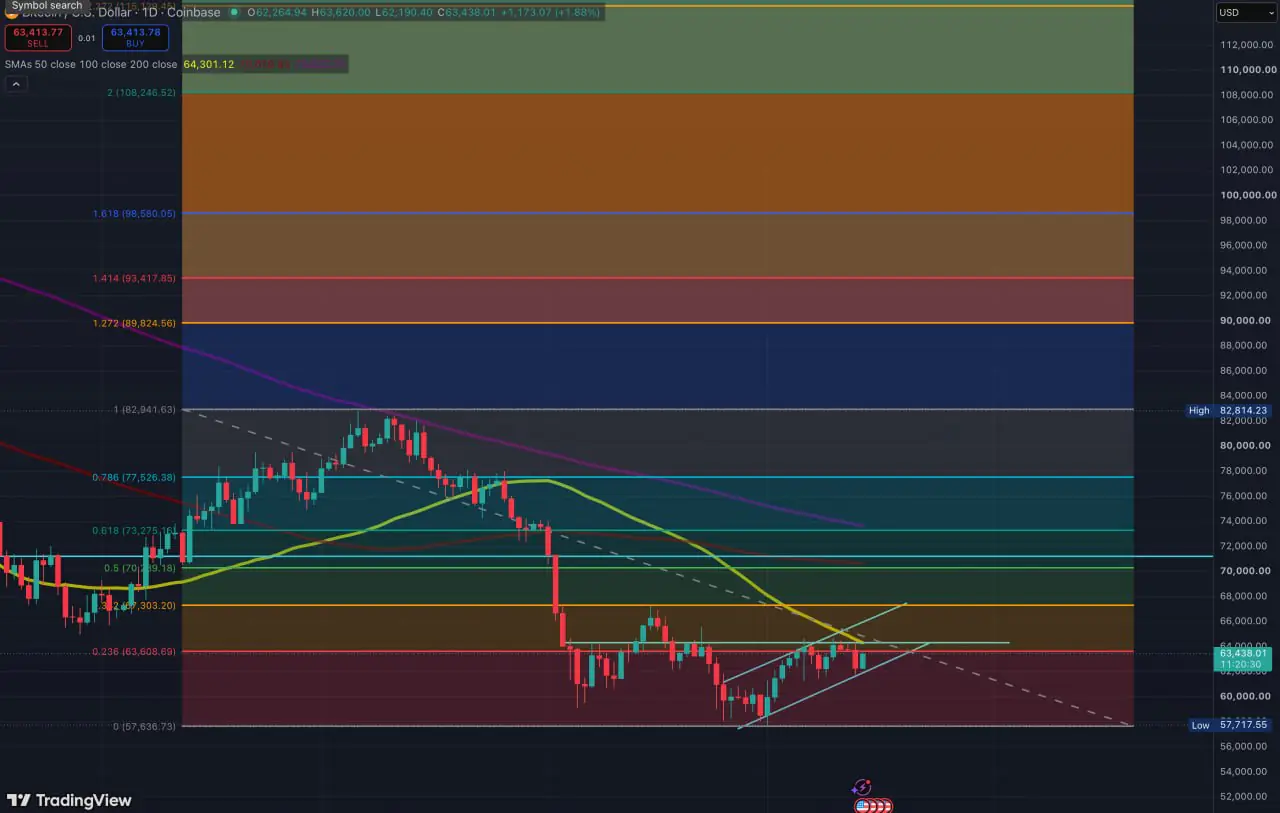Image resolution: width=1280 pixels, height=813 pixels.
Task: Click 100,000.00 on the price axis
Action: 1246,195
